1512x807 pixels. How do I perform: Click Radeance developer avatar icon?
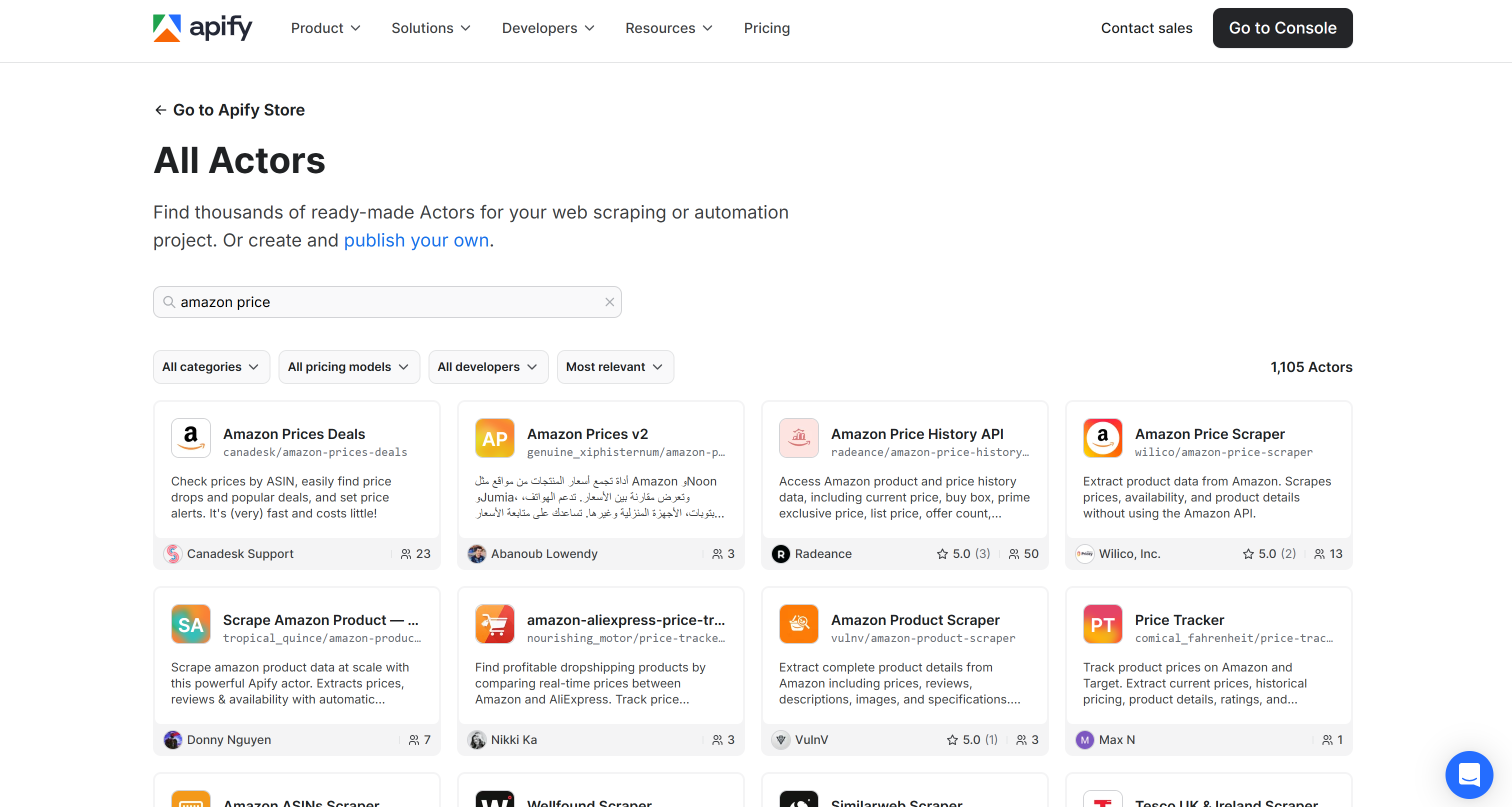pos(780,553)
